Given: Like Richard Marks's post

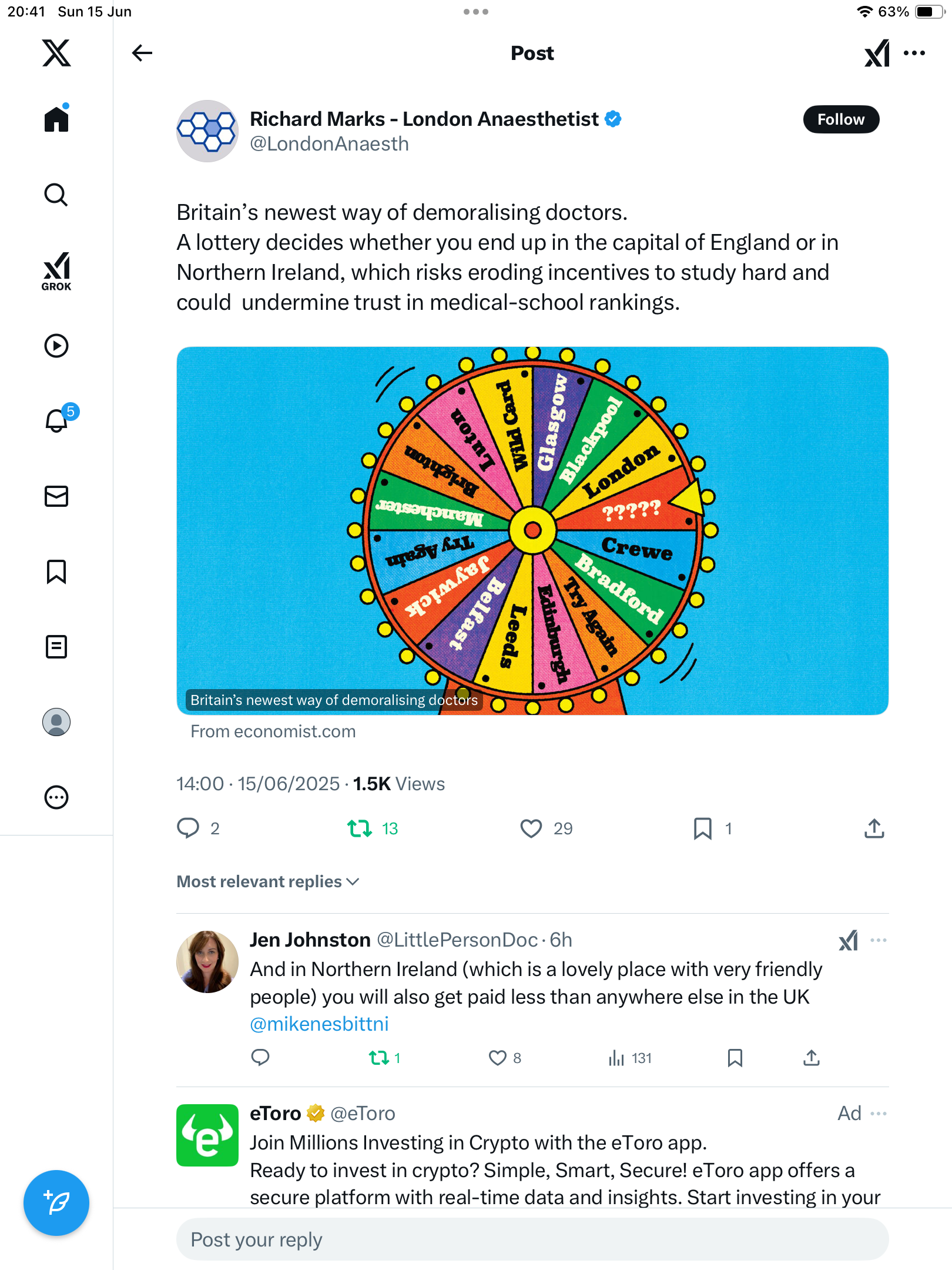Looking at the screenshot, I should click(x=531, y=828).
